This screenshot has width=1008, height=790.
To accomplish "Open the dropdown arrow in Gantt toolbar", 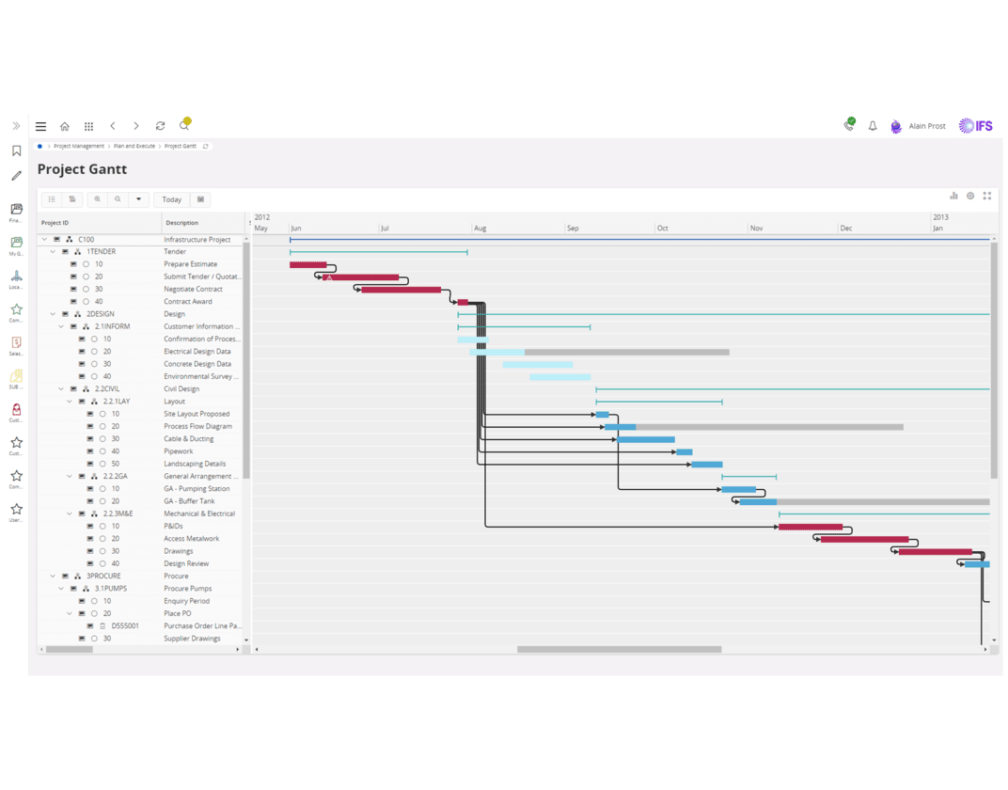I will pos(139,199).
